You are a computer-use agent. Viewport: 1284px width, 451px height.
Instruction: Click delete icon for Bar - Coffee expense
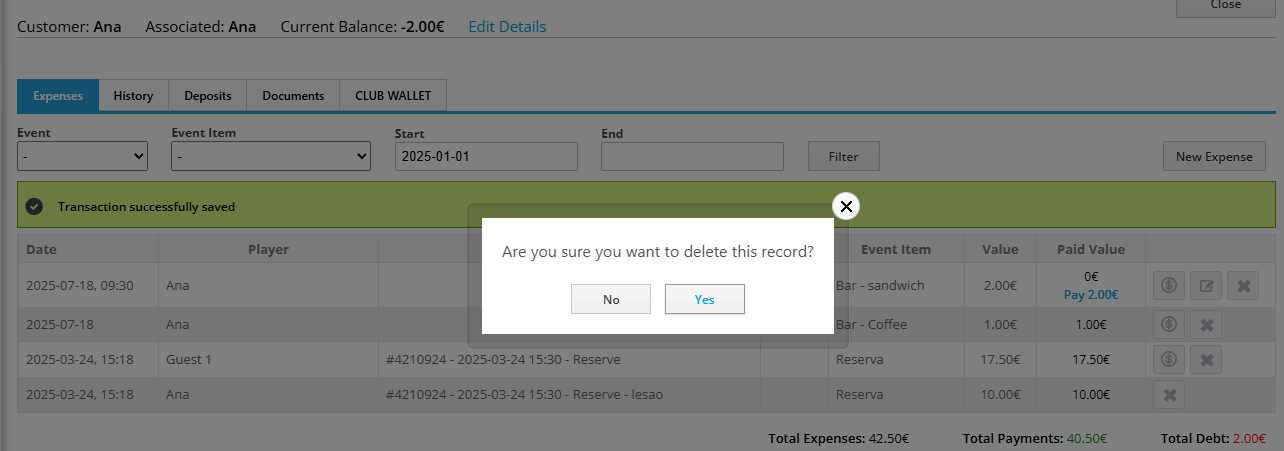point(1206,324)
